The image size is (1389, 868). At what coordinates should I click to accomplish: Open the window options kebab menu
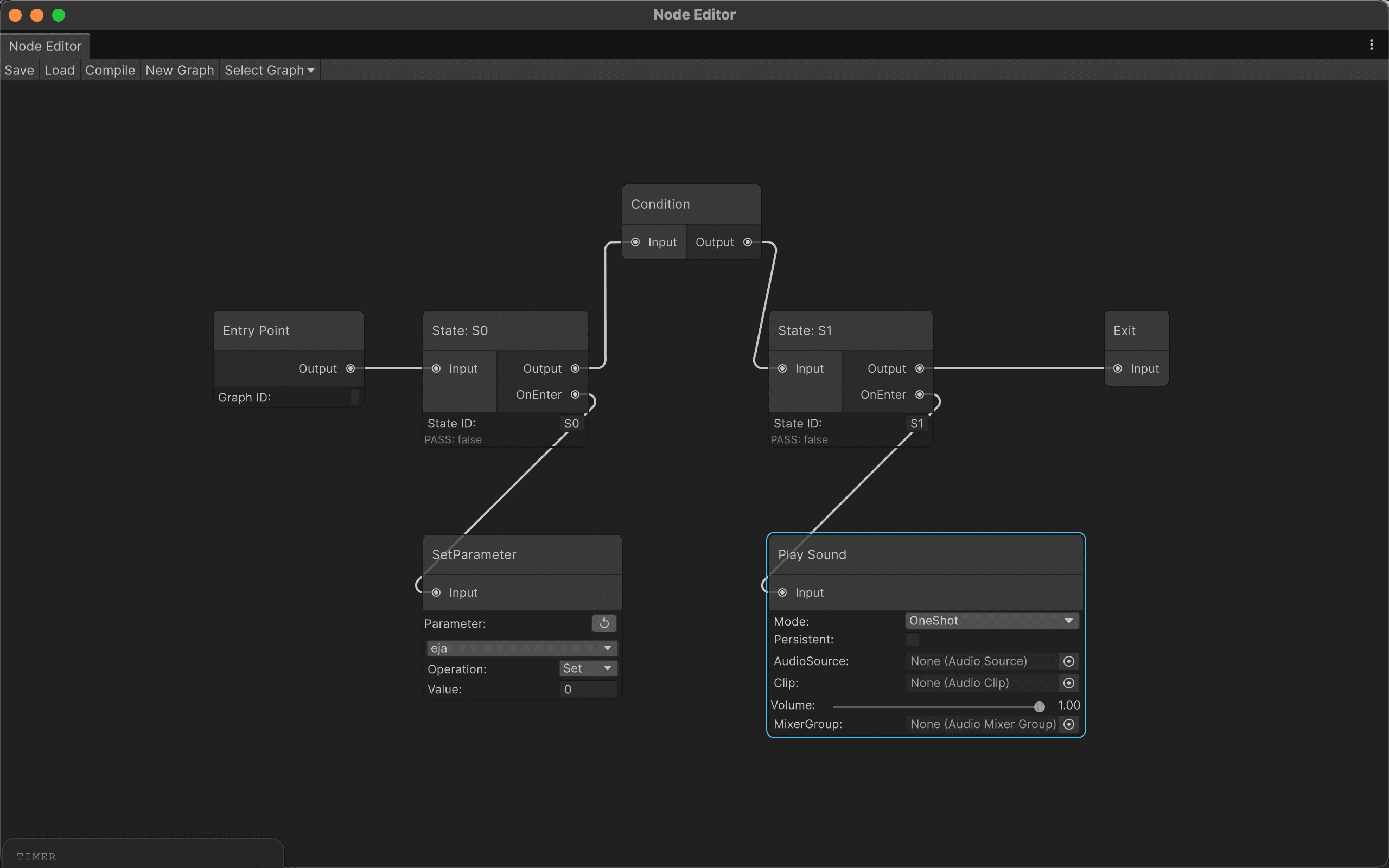pos(1372,45)
